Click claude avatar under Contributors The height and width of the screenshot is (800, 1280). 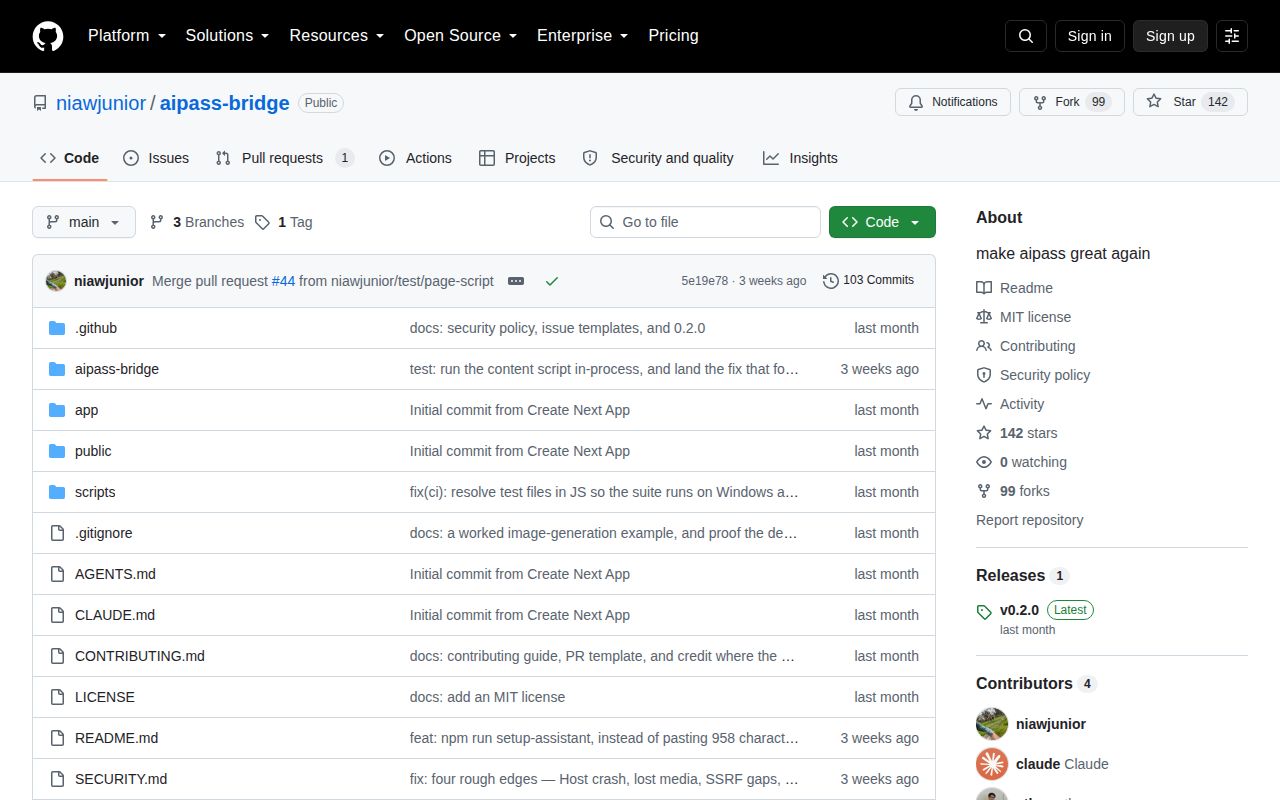point(992,764)
